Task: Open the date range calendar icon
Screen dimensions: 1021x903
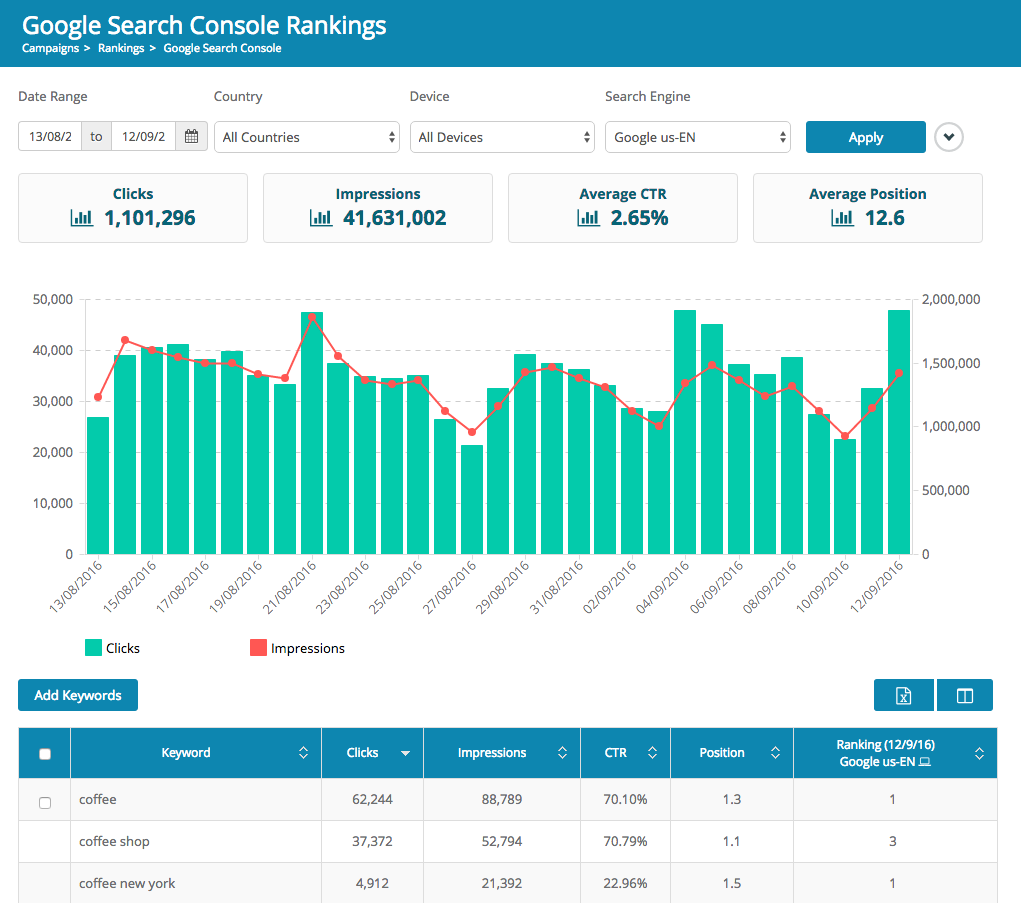Action: 191,137
